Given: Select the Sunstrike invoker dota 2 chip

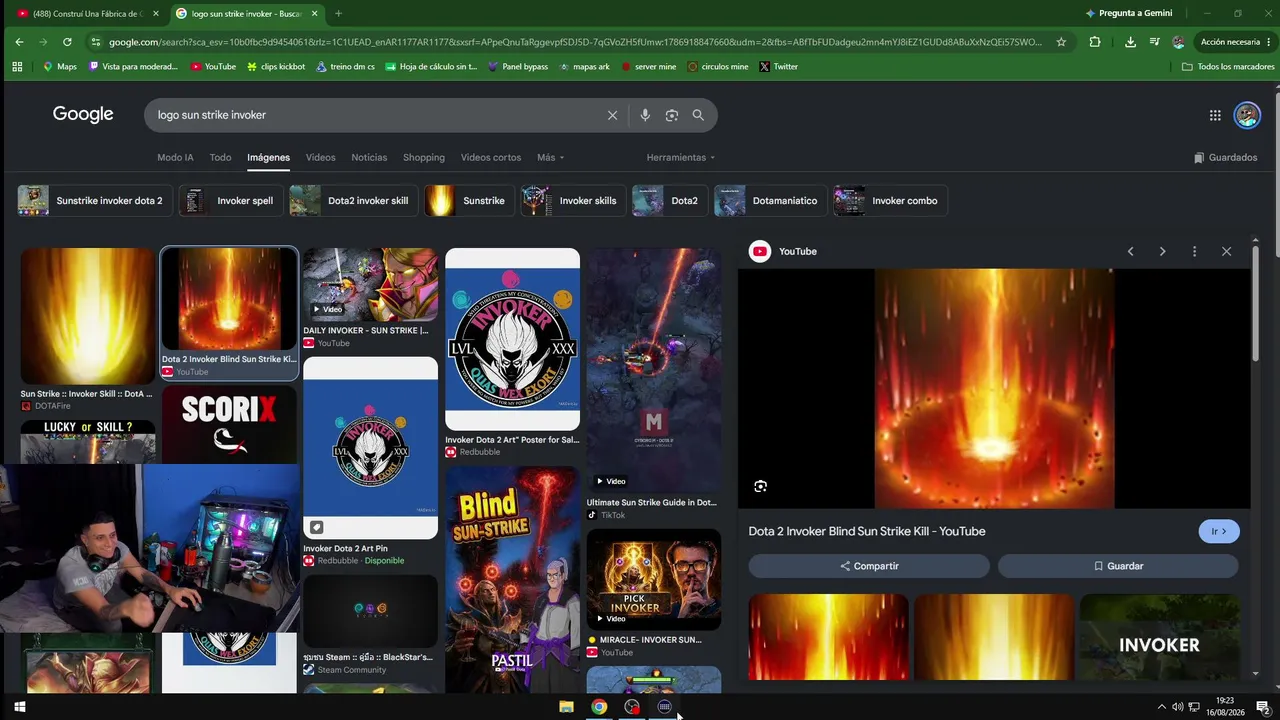Looking at the screenshot, I should coord(95,200).
